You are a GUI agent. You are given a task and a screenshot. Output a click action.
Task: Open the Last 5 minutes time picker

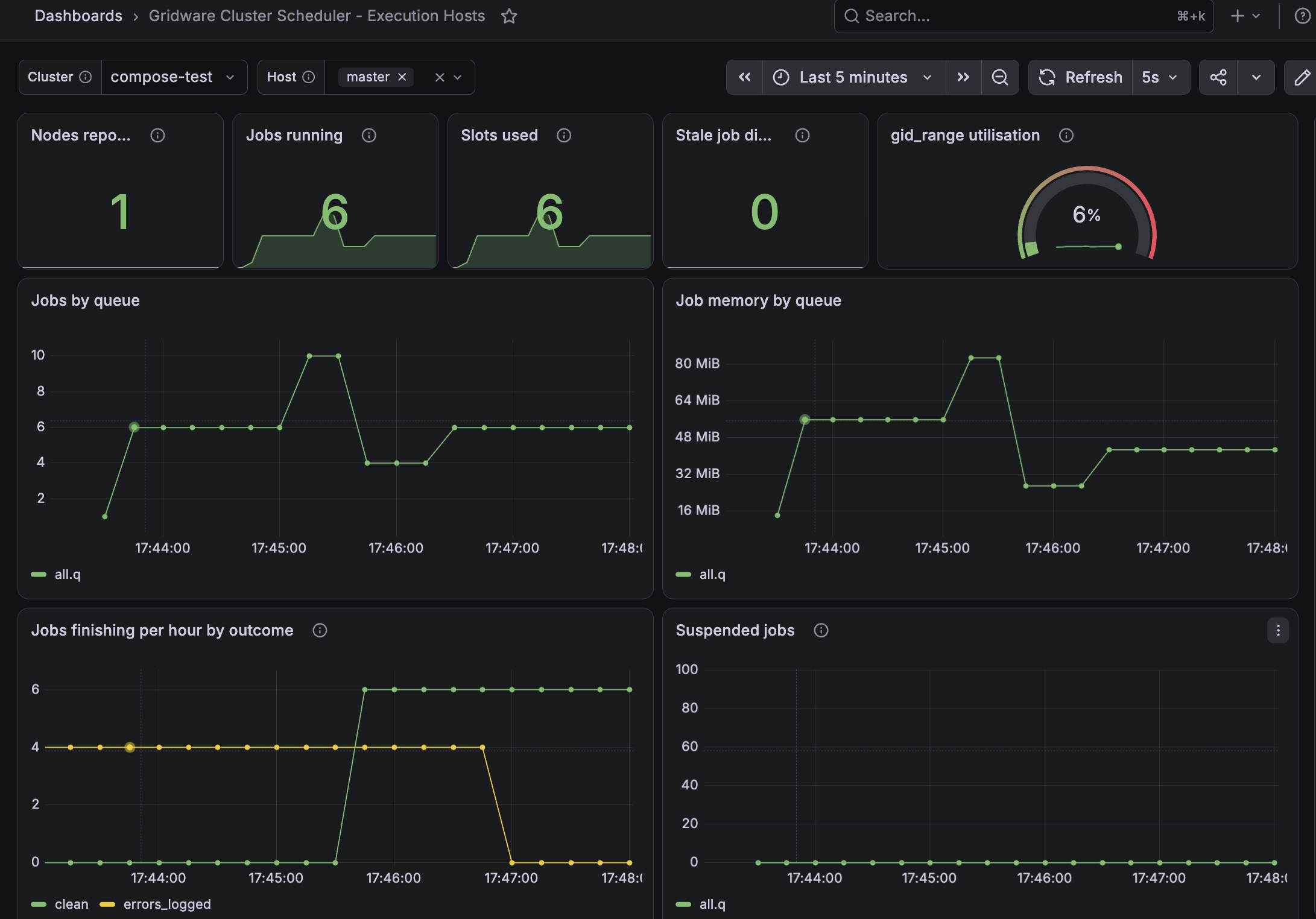[x=853, y=77]
